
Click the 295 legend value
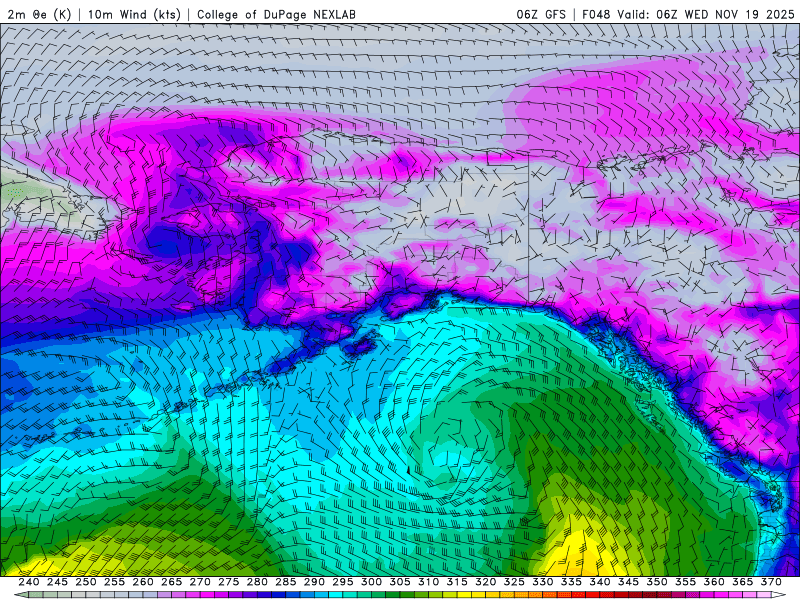click(343, 582)
